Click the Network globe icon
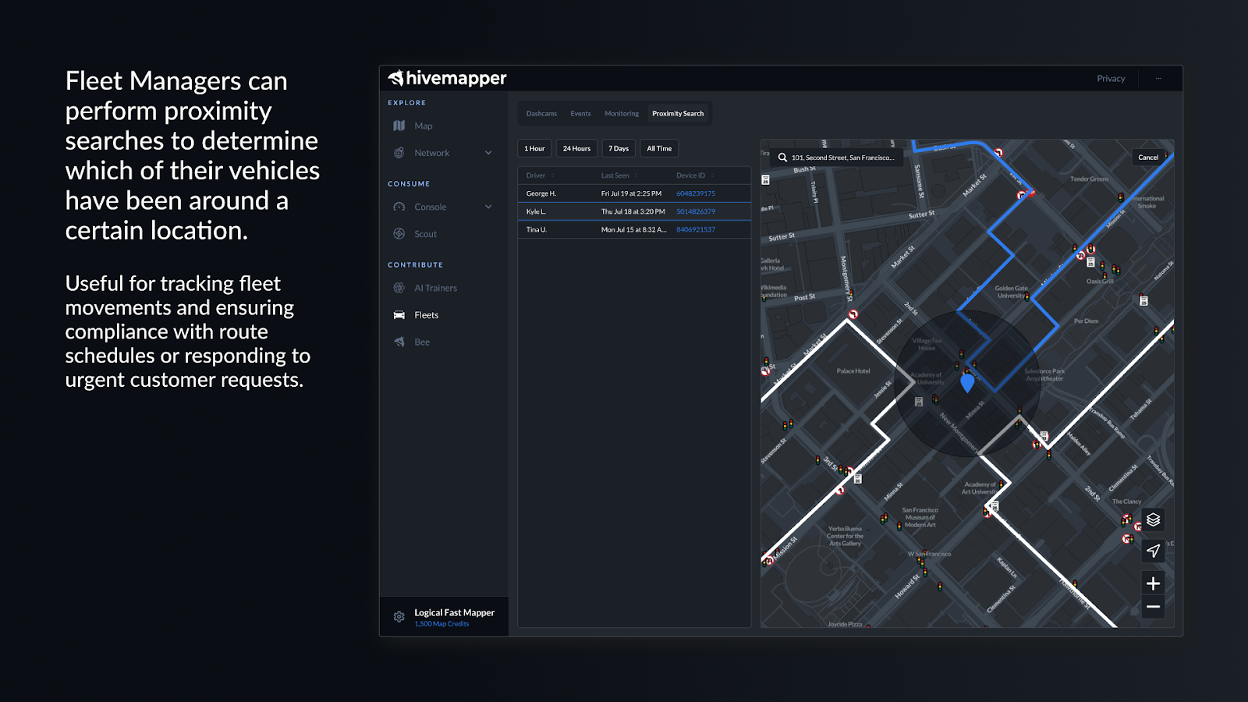The height and width of the screenshot is (702, 1248). 399,153
